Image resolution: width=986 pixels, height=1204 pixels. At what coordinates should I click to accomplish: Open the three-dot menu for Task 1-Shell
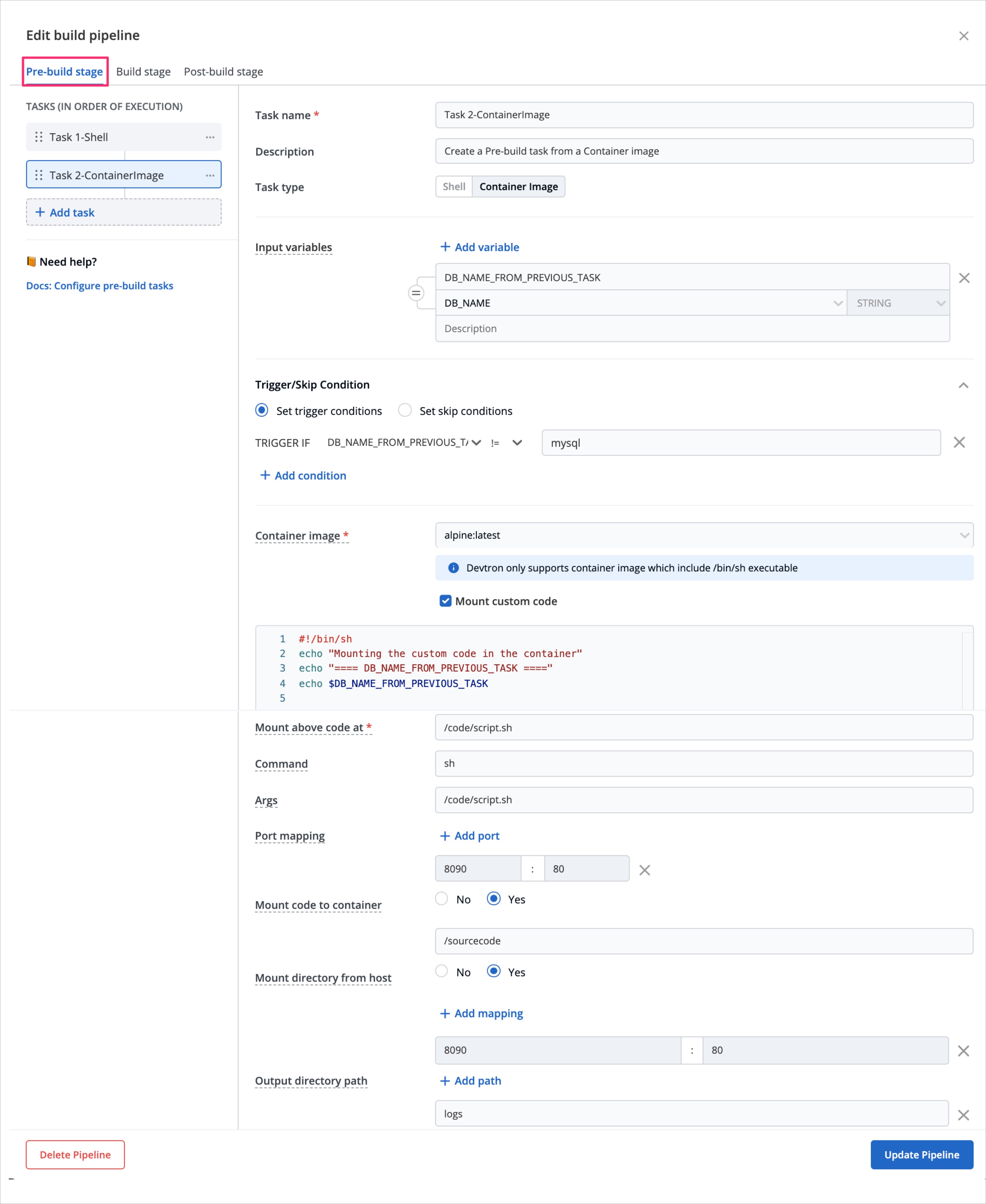(210, 137)
